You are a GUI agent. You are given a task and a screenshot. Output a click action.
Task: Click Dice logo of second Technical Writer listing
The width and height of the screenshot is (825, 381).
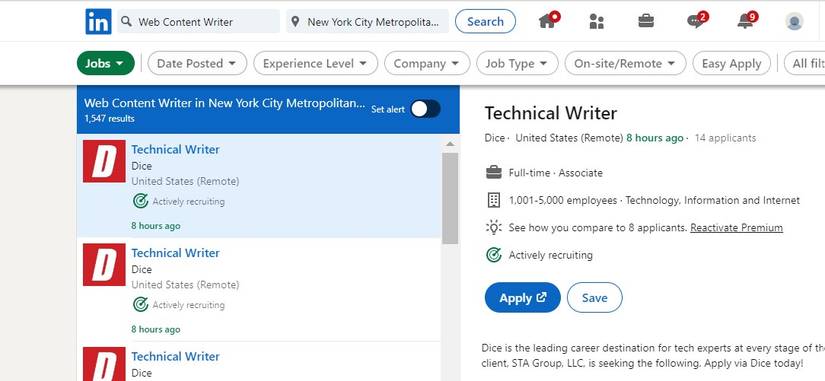(104, 264)
